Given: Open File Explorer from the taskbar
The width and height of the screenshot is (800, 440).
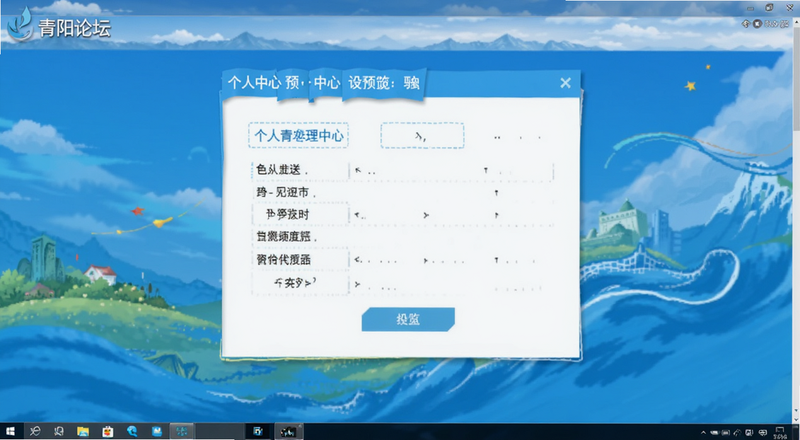Looking at the screenshot, I should click(83, 431).
